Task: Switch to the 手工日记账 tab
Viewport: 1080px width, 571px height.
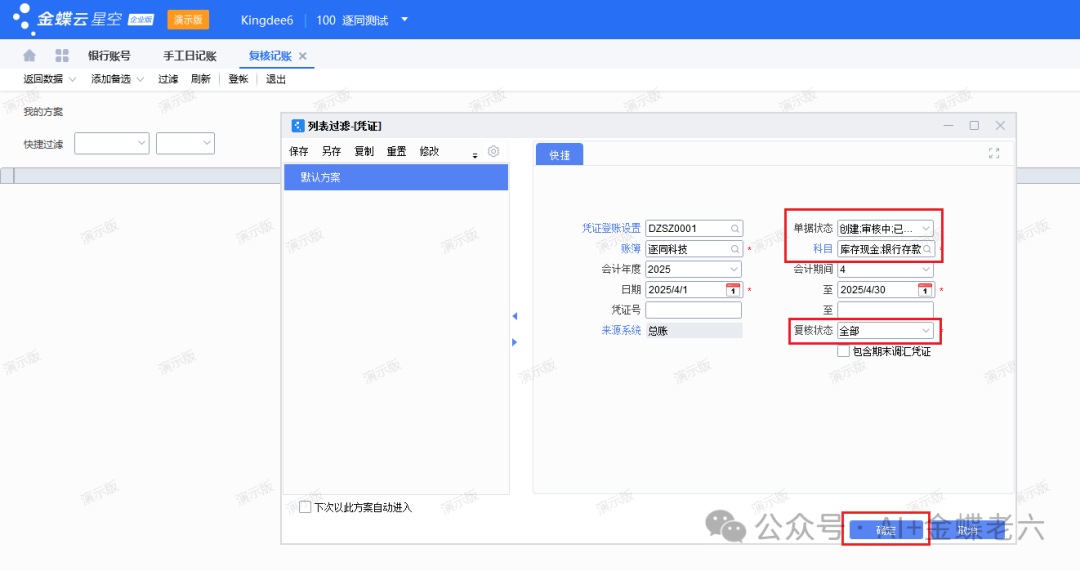Action: tap(190, 56)
